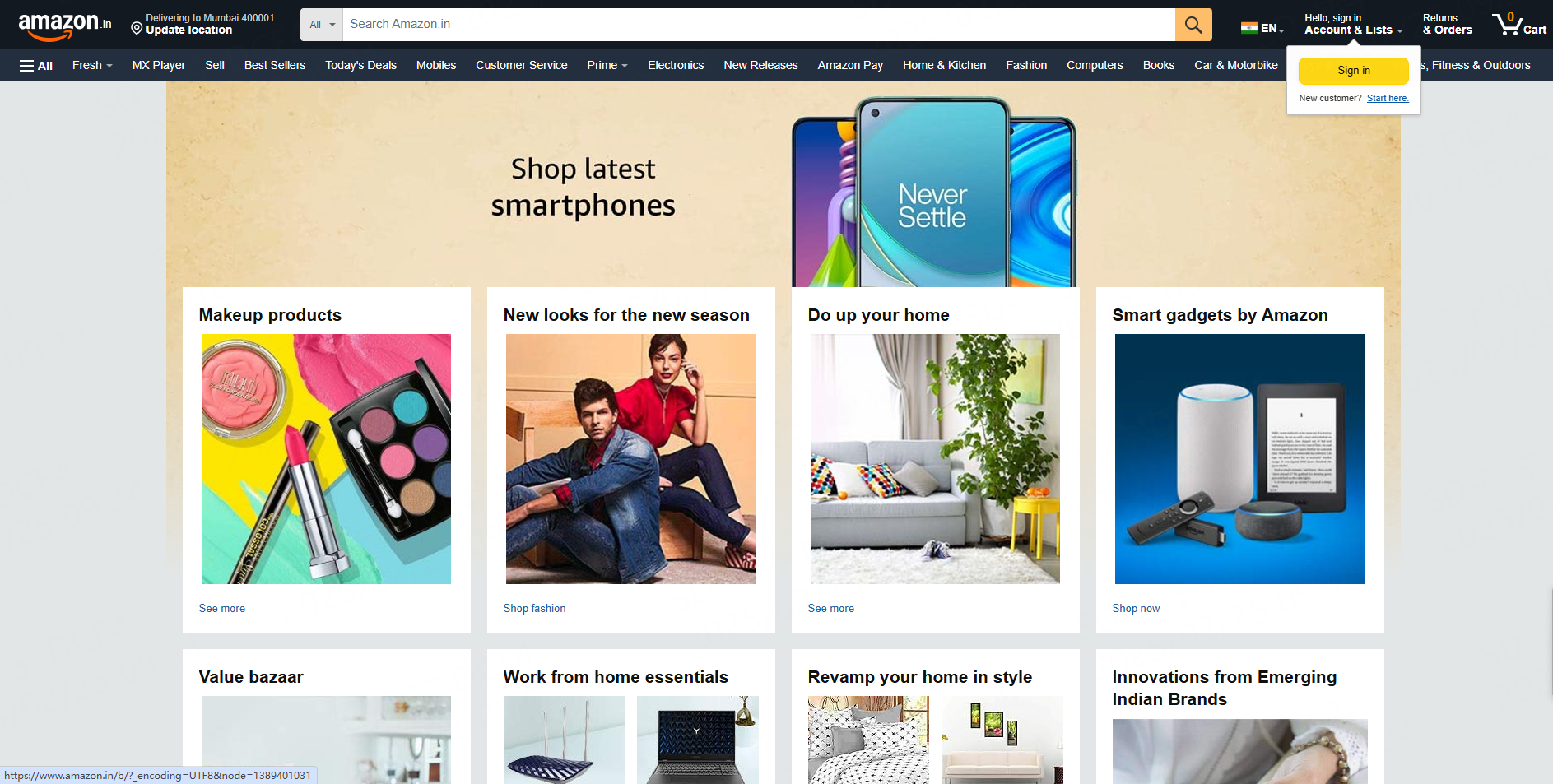Screen dimensions: 1553x784
Task: Click the Amazon.in logo
Action: tap(64, 25)
